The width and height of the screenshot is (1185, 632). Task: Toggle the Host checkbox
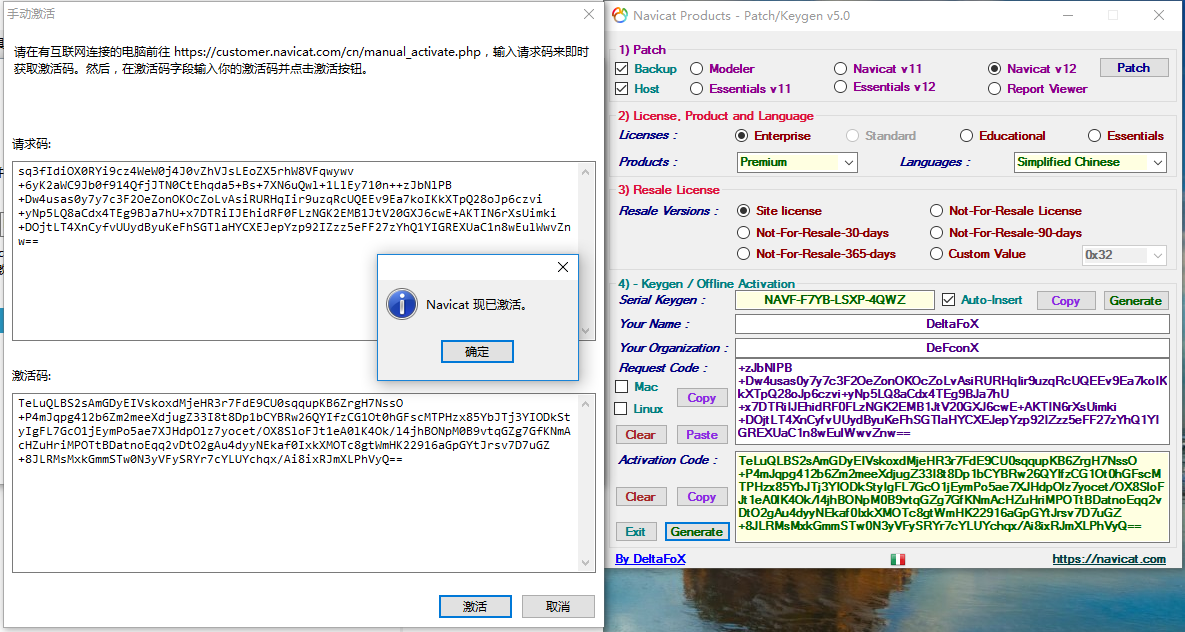[x=622, y=88]
